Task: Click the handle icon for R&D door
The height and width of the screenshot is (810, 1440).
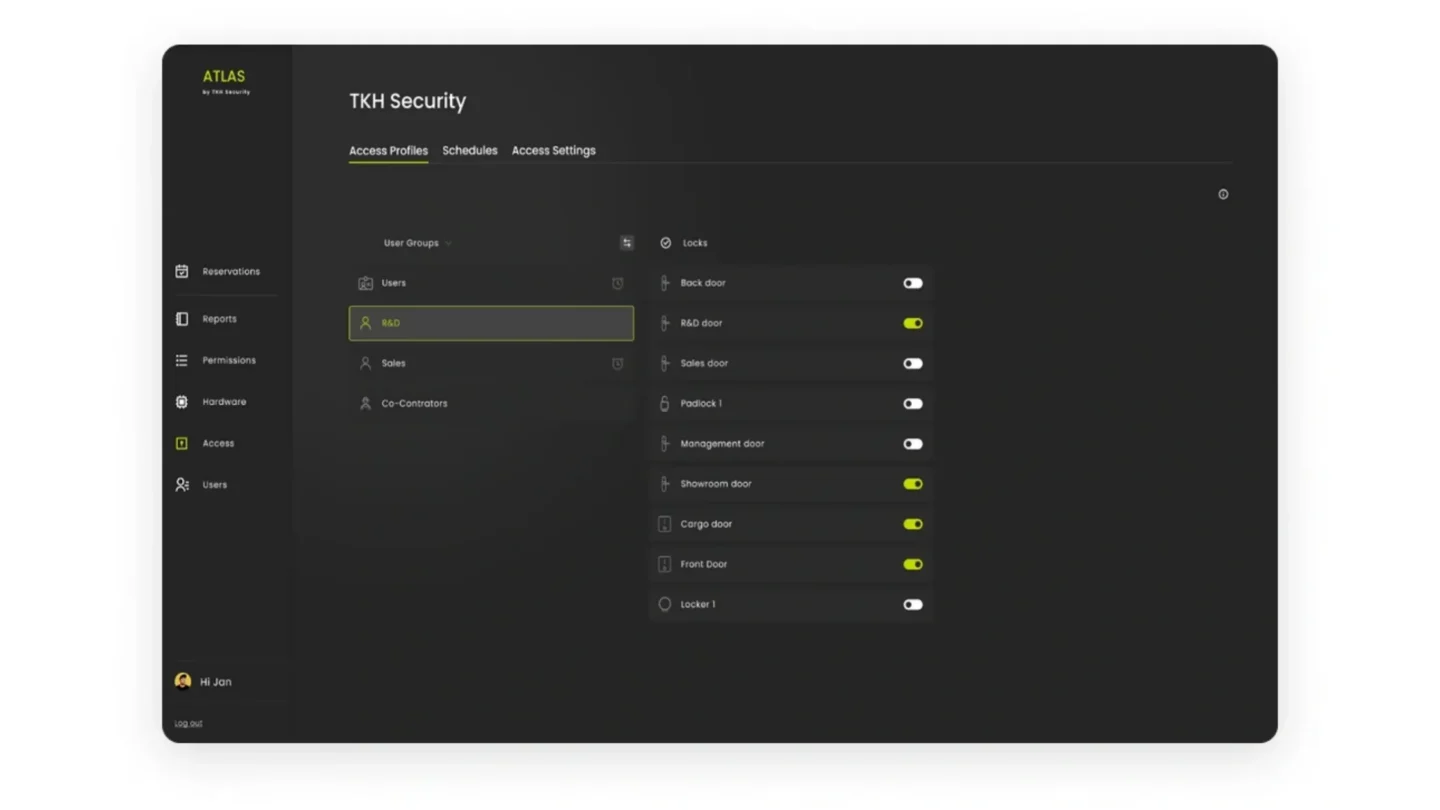Action: [x=665, y=323]
